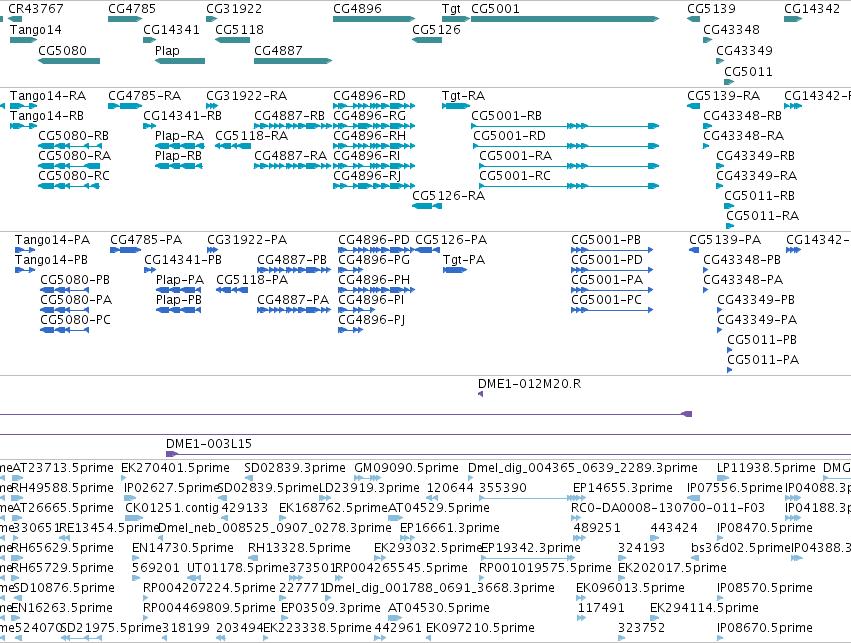Select EST AT04530.5prime
The image size is (851, 643).
(x=395, y=619)
